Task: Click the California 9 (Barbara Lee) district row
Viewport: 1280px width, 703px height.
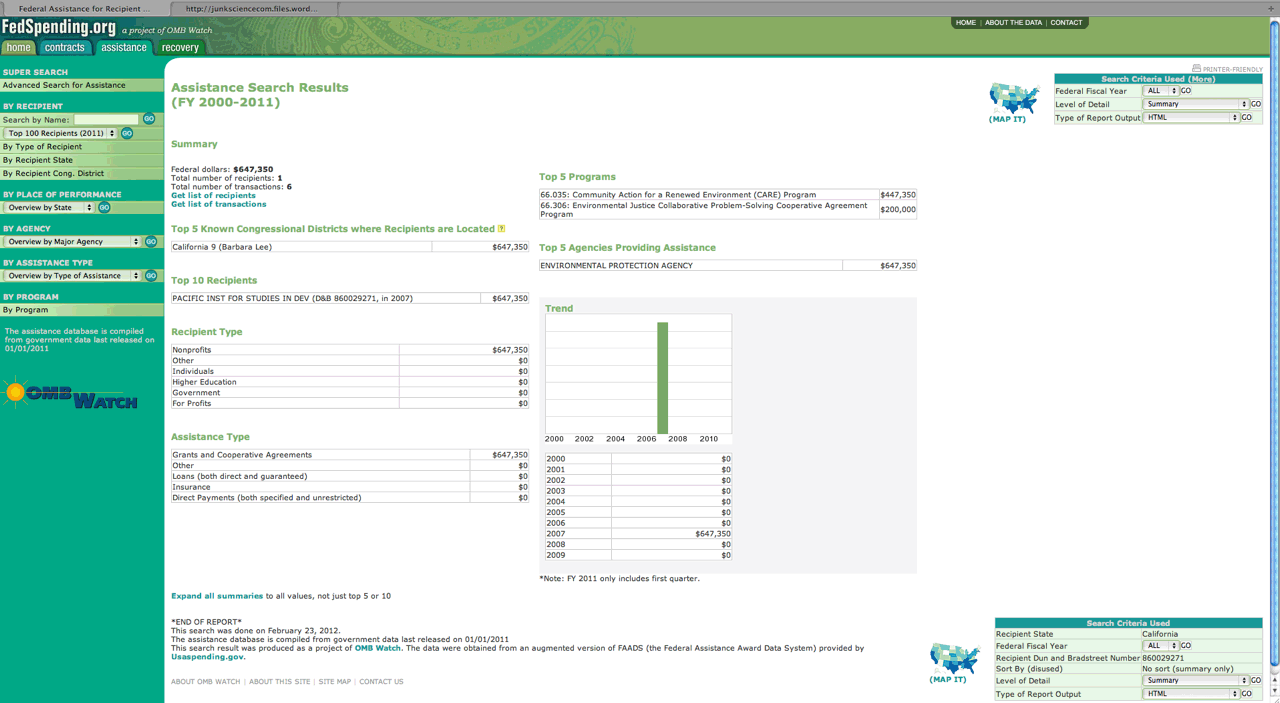Action: [350, 246]
